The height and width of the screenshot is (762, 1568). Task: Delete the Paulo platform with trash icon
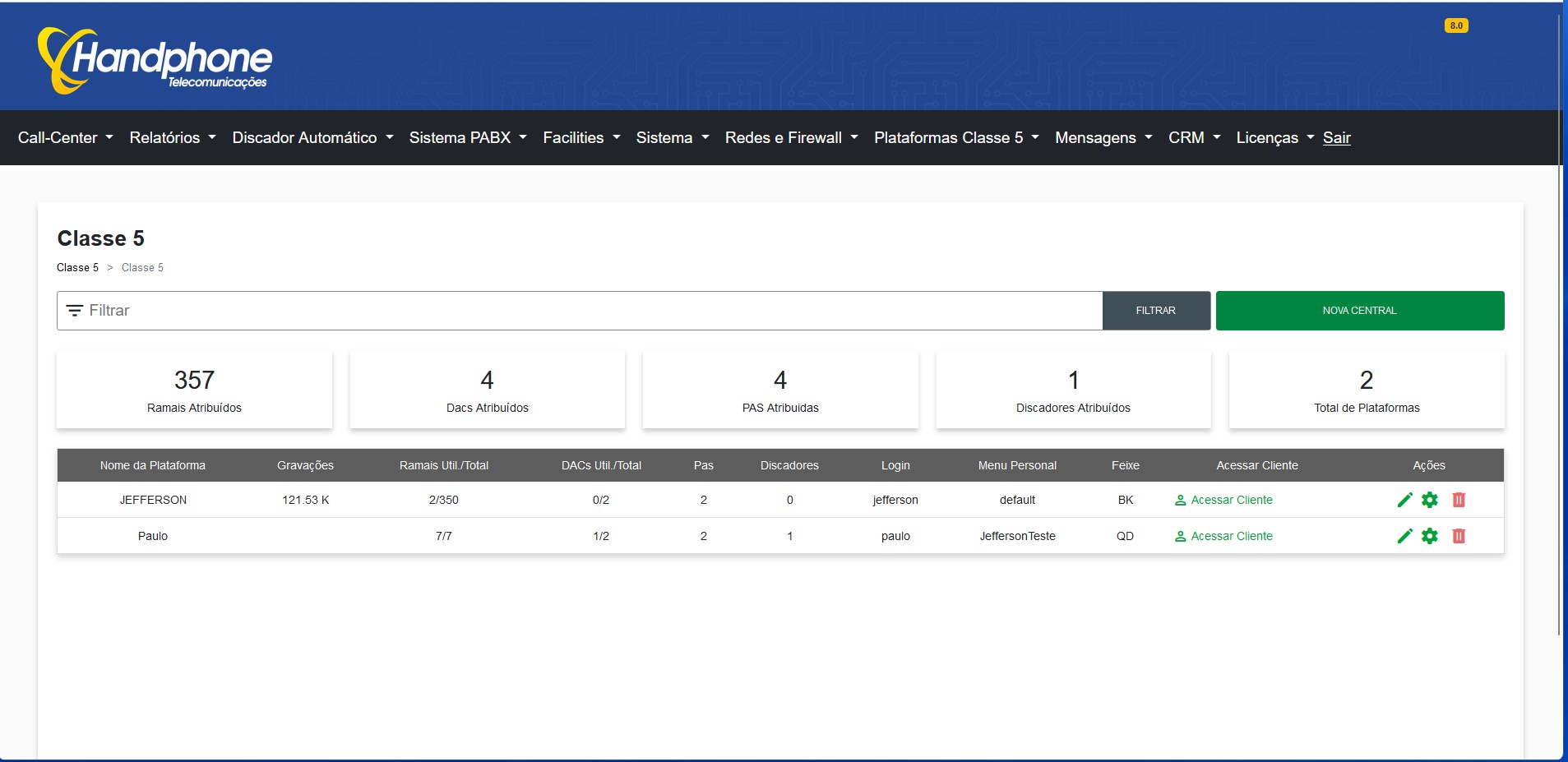(1459, 536)
